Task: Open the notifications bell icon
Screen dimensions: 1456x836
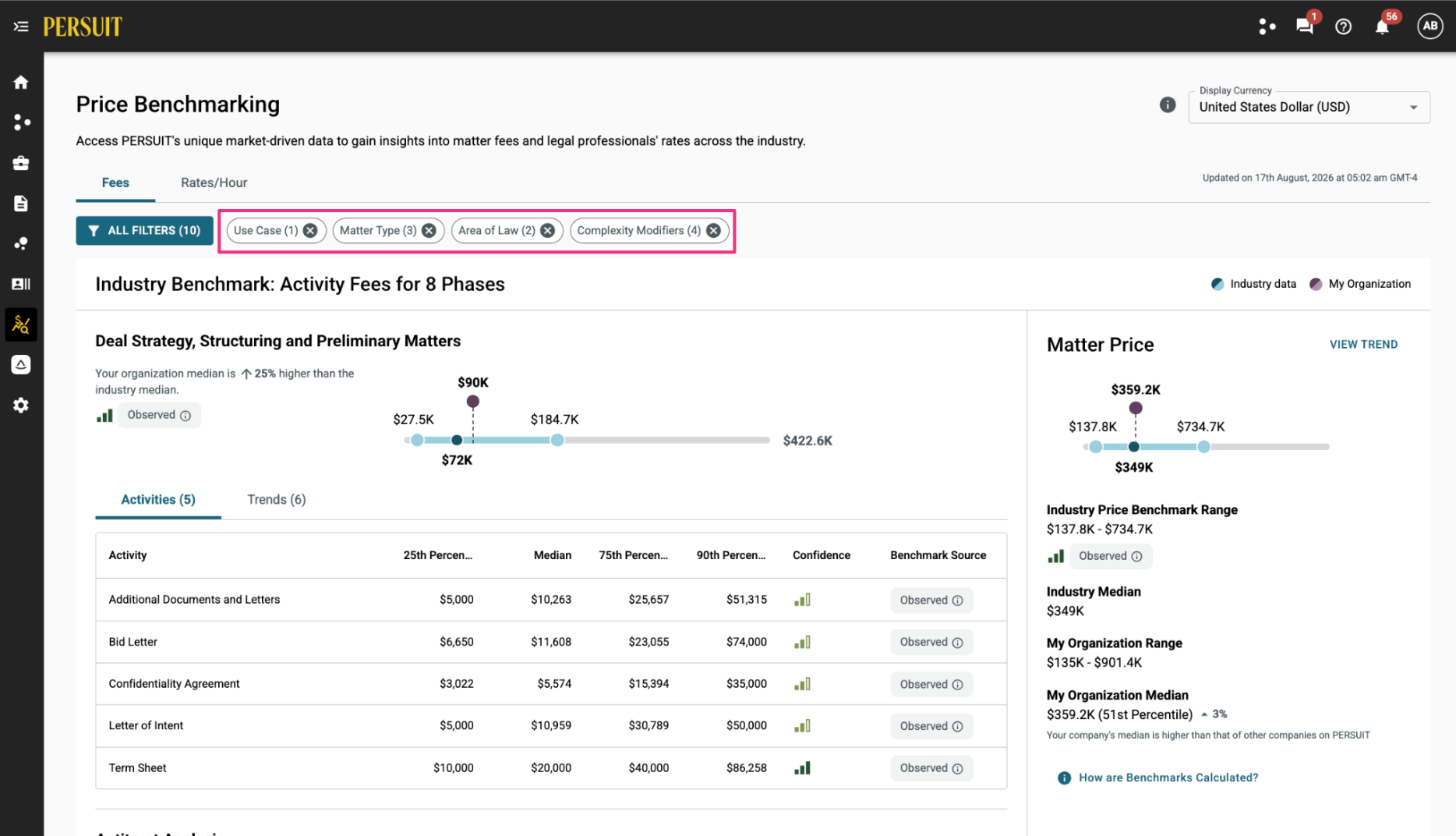Action: [1382, 27]
